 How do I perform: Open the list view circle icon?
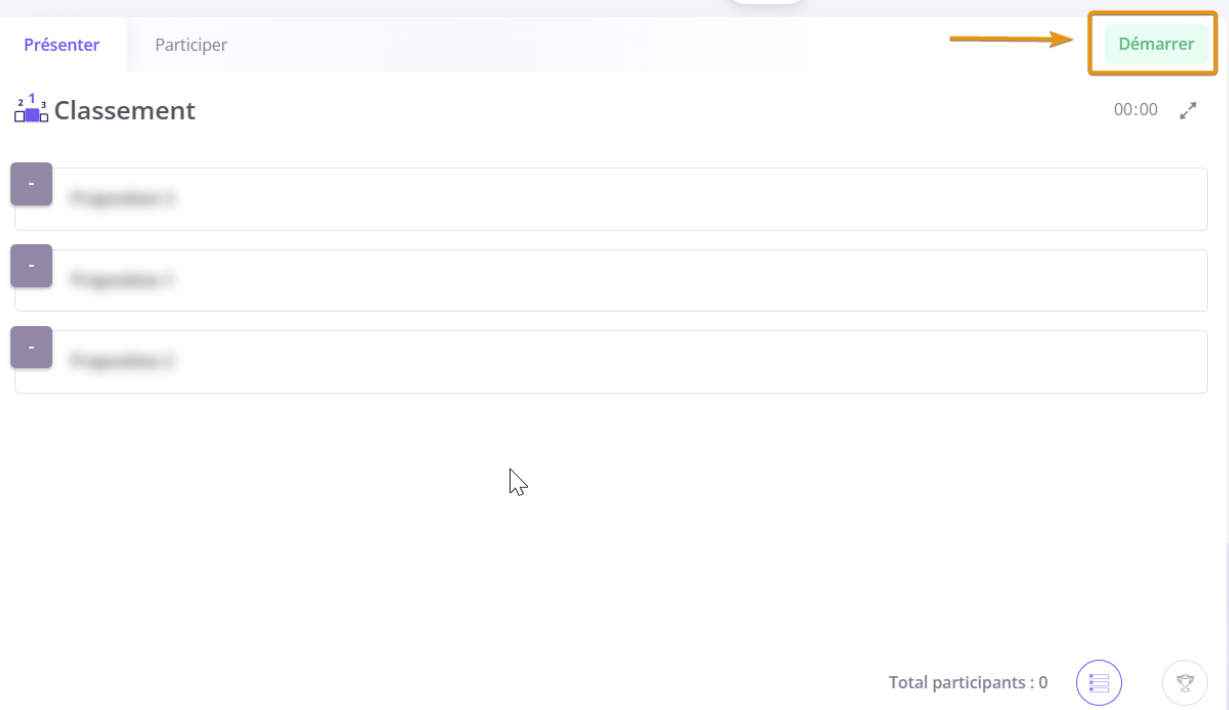1099,683
